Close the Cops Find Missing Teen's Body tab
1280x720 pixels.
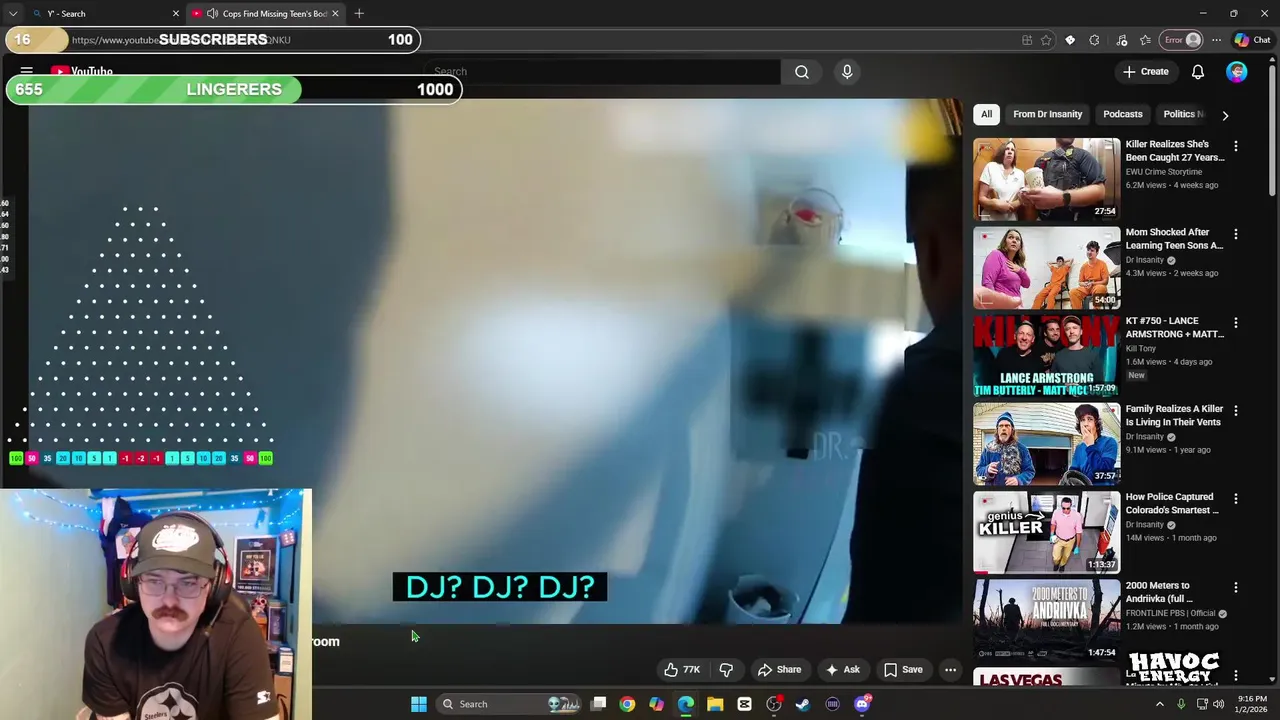(335, 13)
